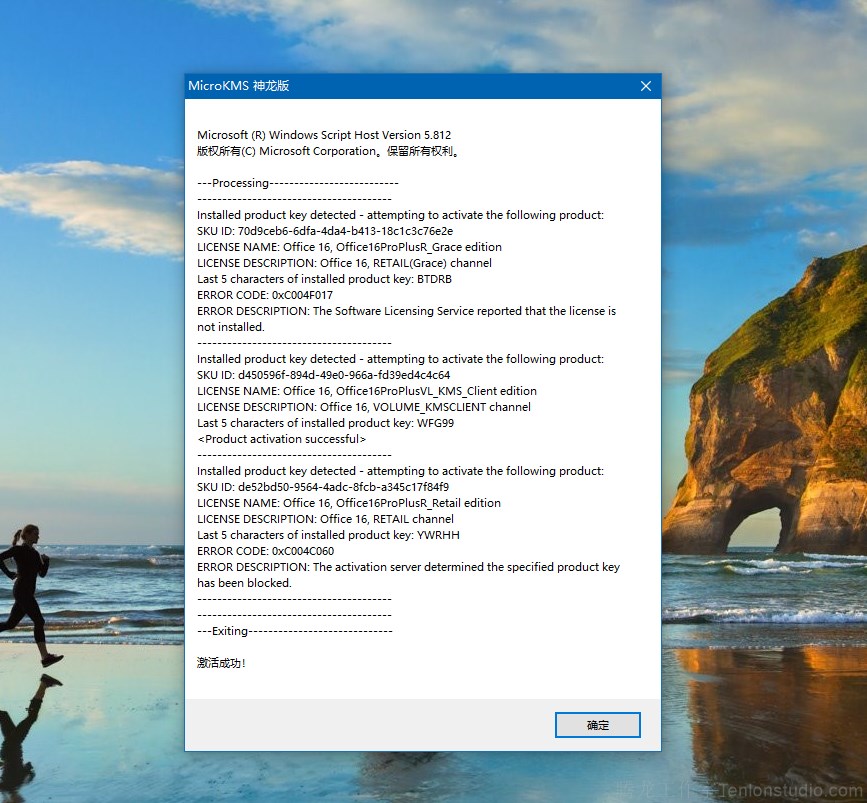The image size is (867, 803).
Task: Click the RETAIL(Grace) channel description line
Action: pos(344,263)
